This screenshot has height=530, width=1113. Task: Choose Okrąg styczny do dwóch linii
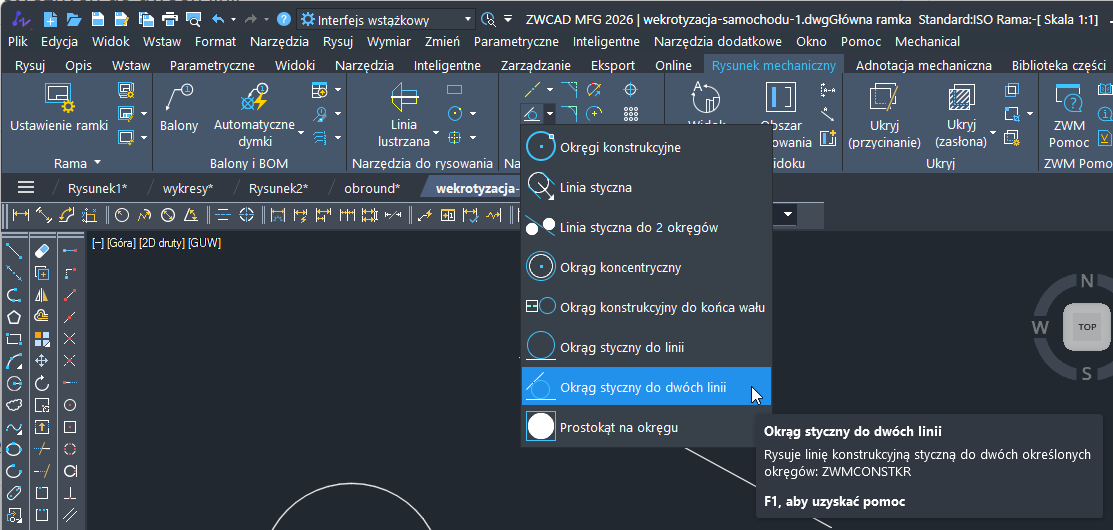pos(643,387)
